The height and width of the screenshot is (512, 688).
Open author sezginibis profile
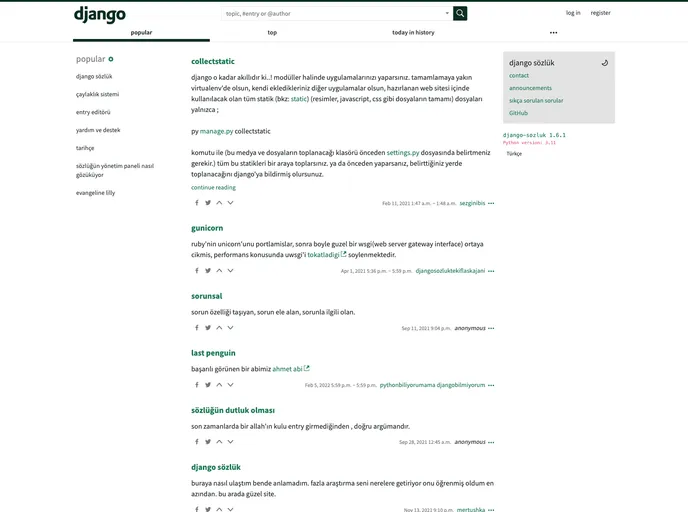(472, 204)
